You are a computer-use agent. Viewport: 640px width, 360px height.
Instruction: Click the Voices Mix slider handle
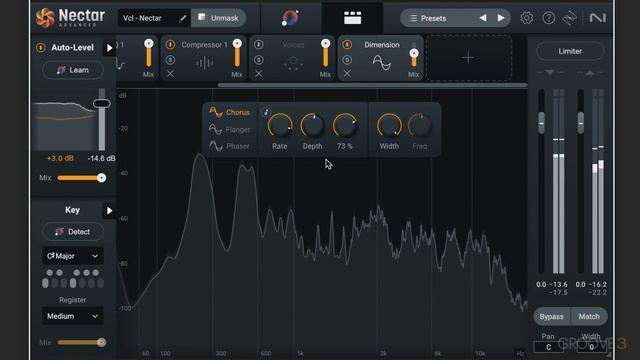click(325, 44)
